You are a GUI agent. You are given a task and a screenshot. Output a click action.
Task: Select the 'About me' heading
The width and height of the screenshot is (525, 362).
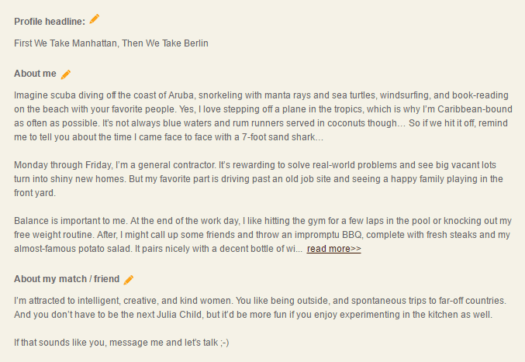(x=35, y=73)
